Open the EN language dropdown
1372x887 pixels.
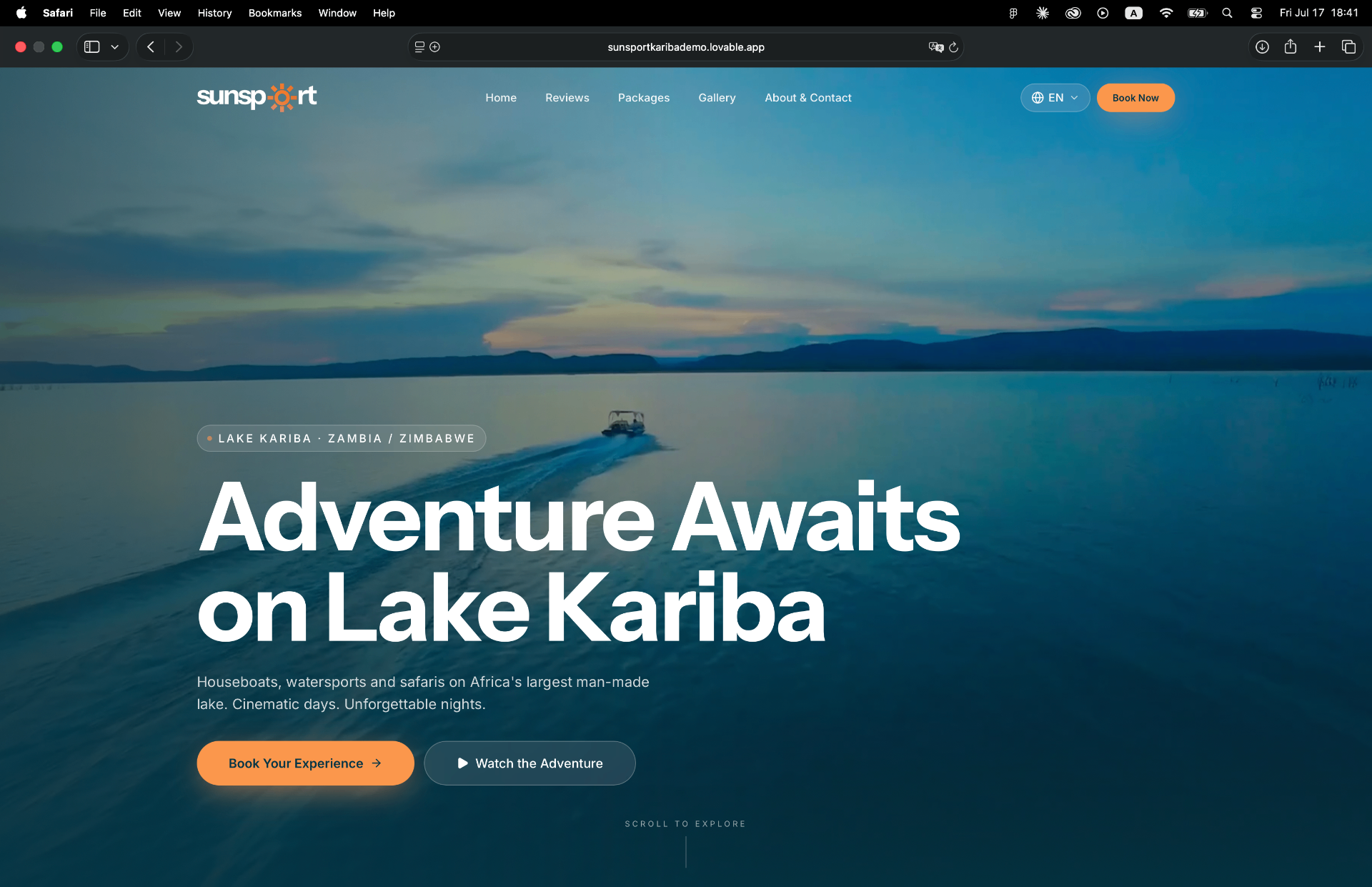1055,98
